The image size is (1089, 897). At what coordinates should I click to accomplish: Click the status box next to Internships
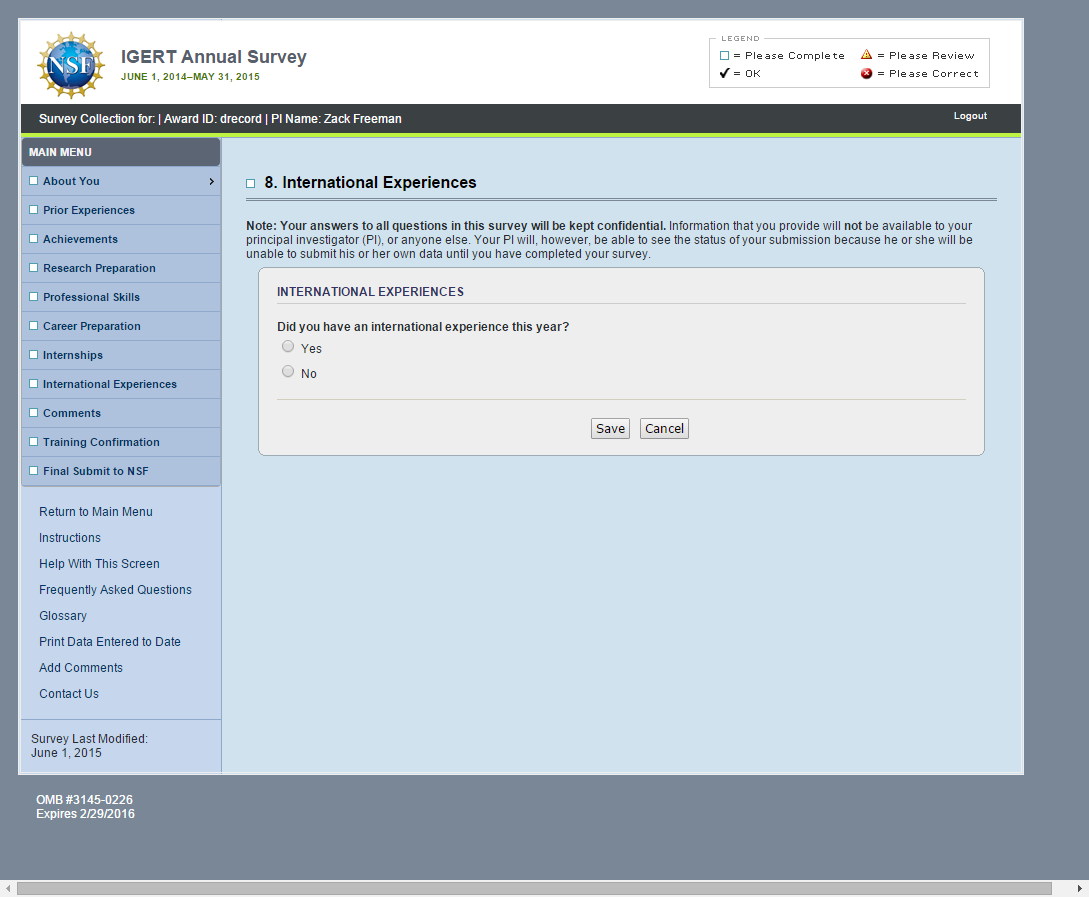(x=34, y=355)
